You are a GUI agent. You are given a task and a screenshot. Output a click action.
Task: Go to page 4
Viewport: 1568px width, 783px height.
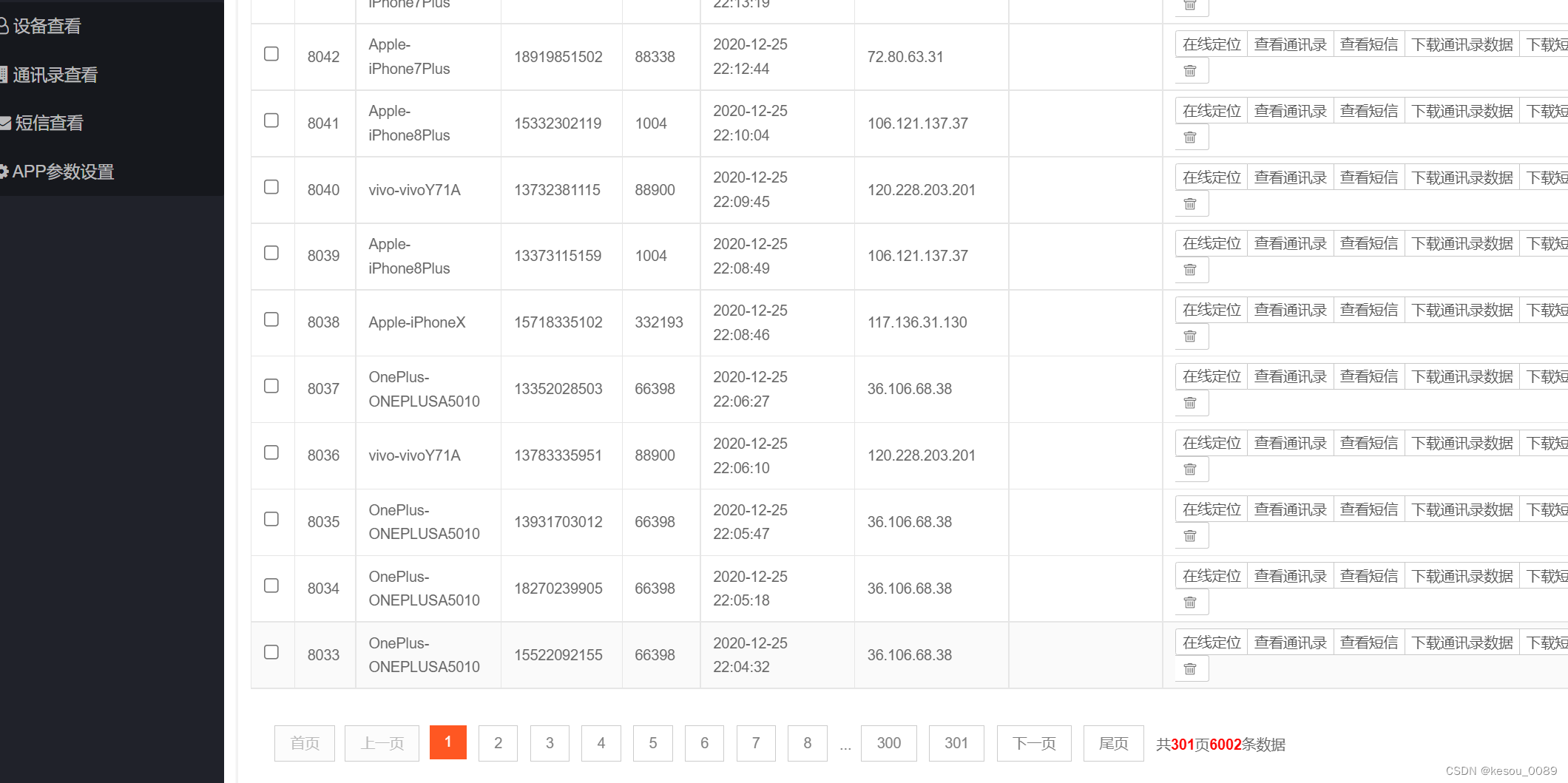(601, 743)
